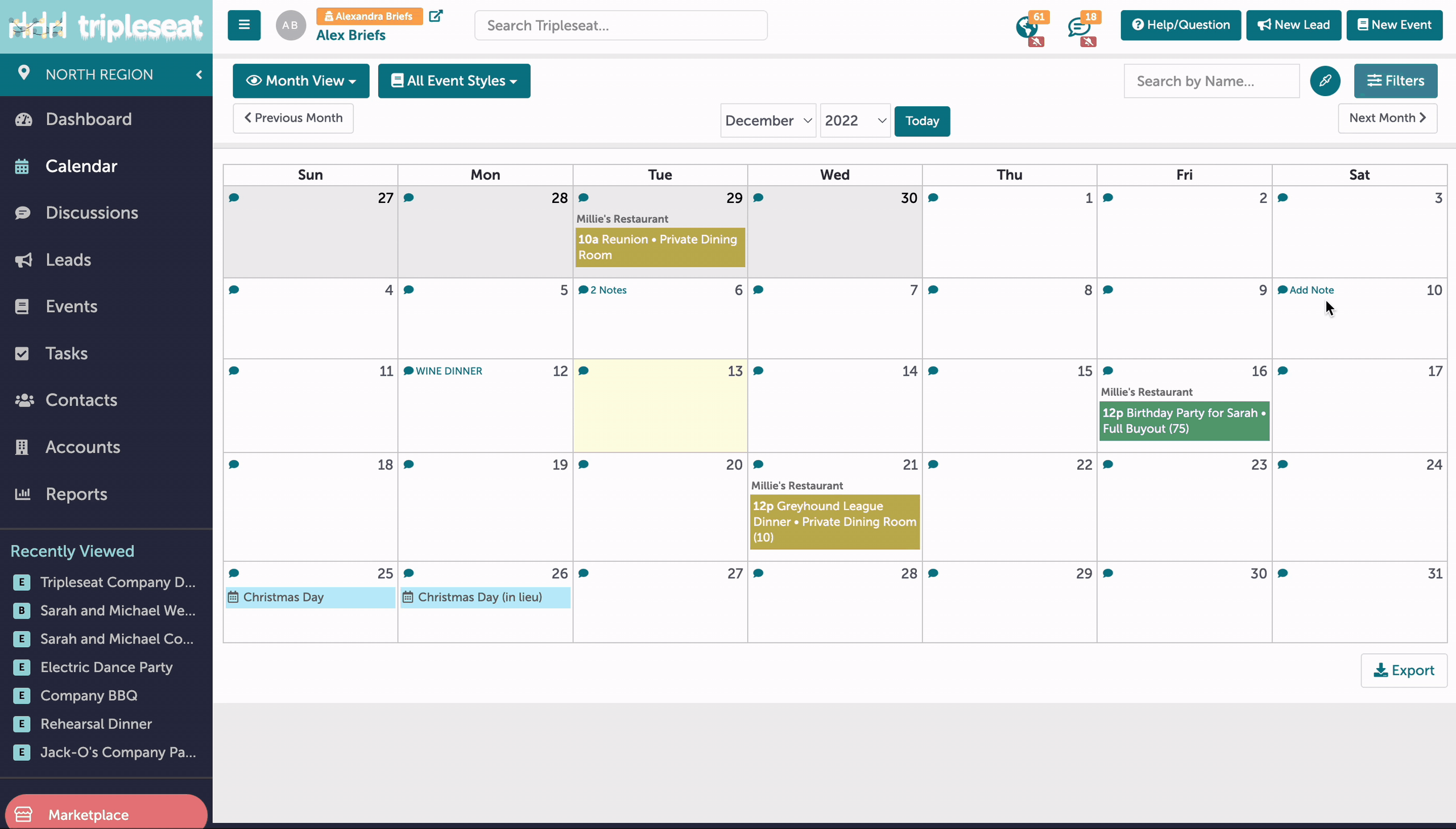Click the Reports bar chart sidebar icon
The image size is (1456, 829).
(23, 494)
